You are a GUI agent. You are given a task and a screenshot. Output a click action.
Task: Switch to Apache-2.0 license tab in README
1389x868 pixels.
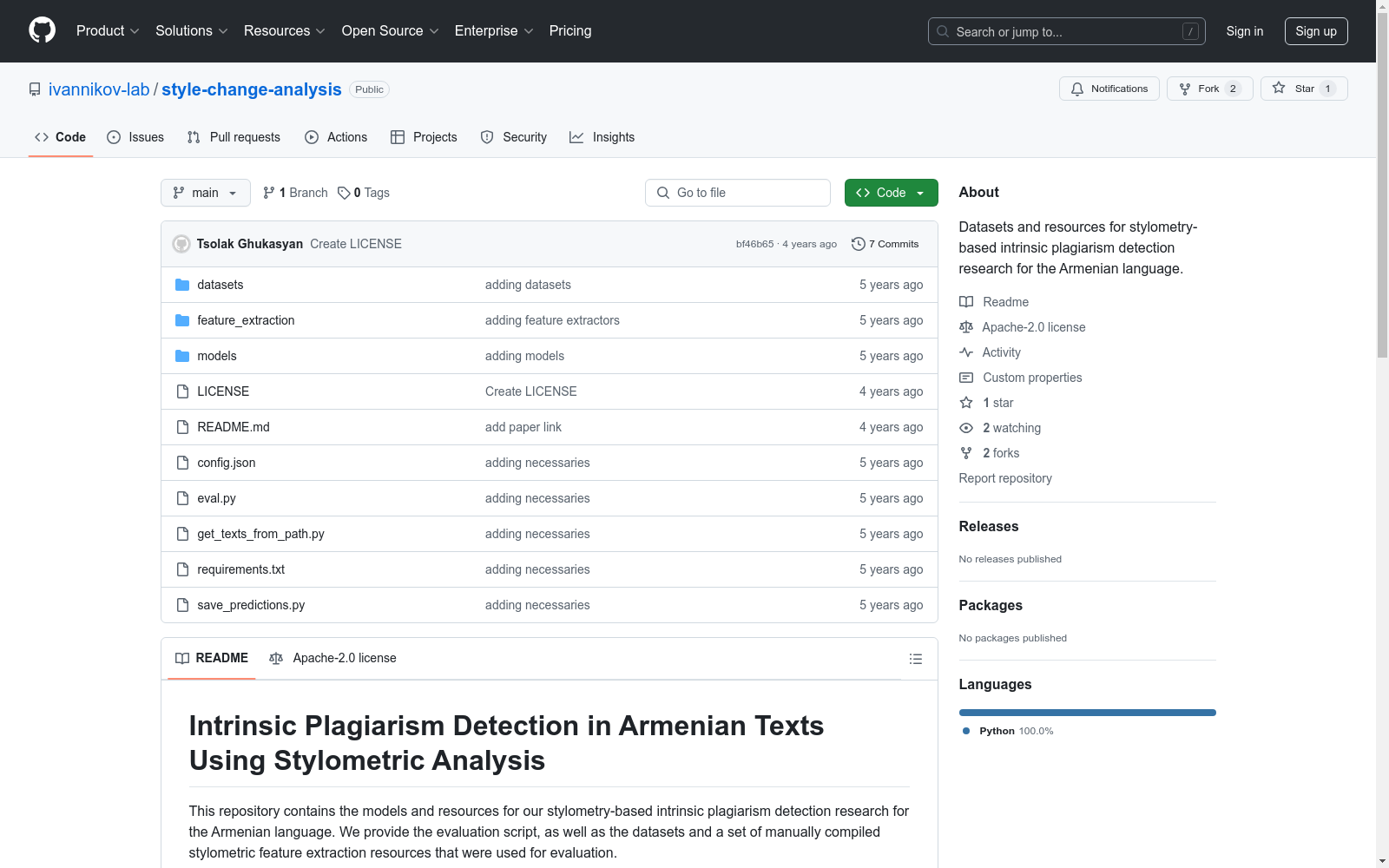(333, 658)
